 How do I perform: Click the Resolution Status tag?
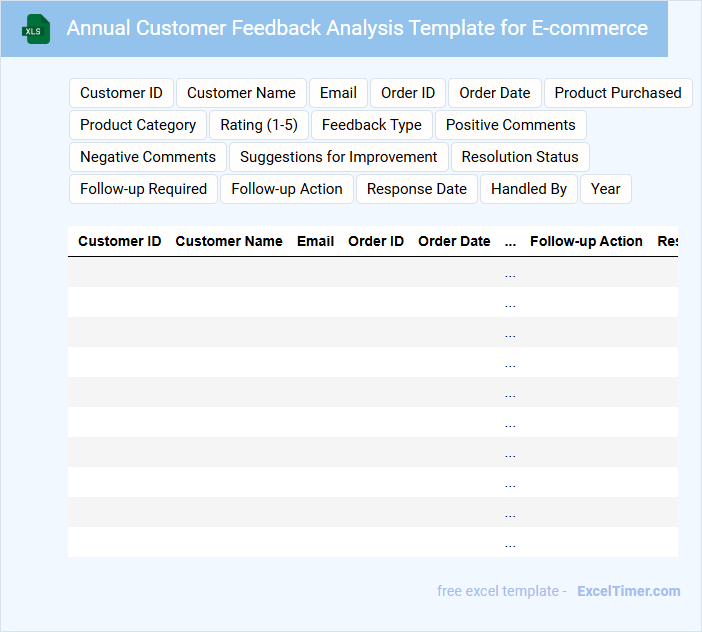tap(520, 157)
